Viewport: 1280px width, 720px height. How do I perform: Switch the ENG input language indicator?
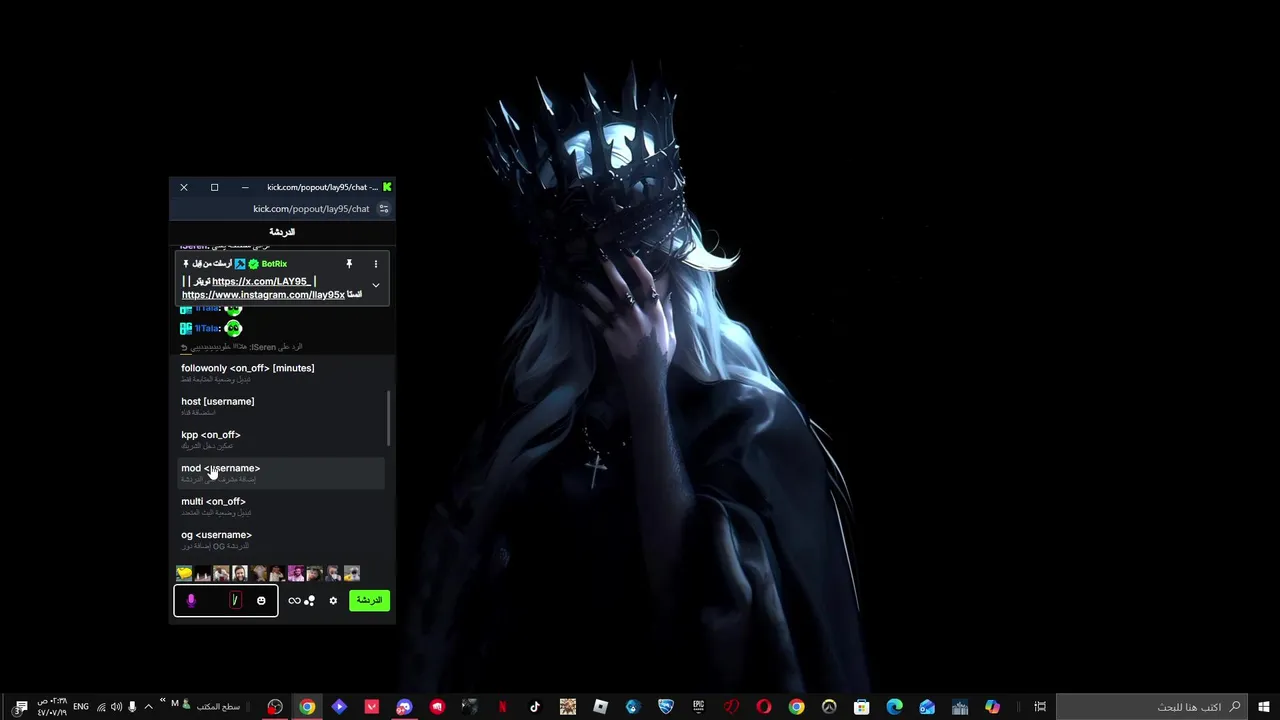pyautogui.click(x=81, y=707)
